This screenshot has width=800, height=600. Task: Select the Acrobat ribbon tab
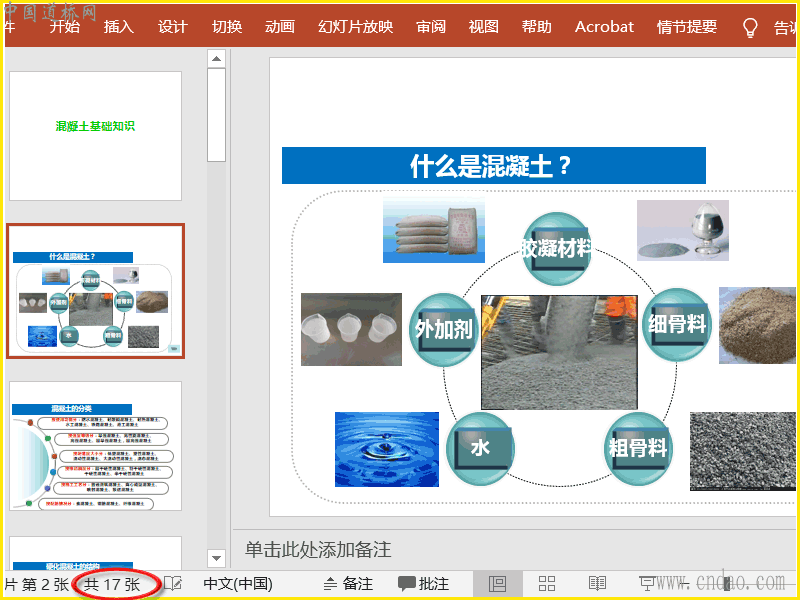605,27
